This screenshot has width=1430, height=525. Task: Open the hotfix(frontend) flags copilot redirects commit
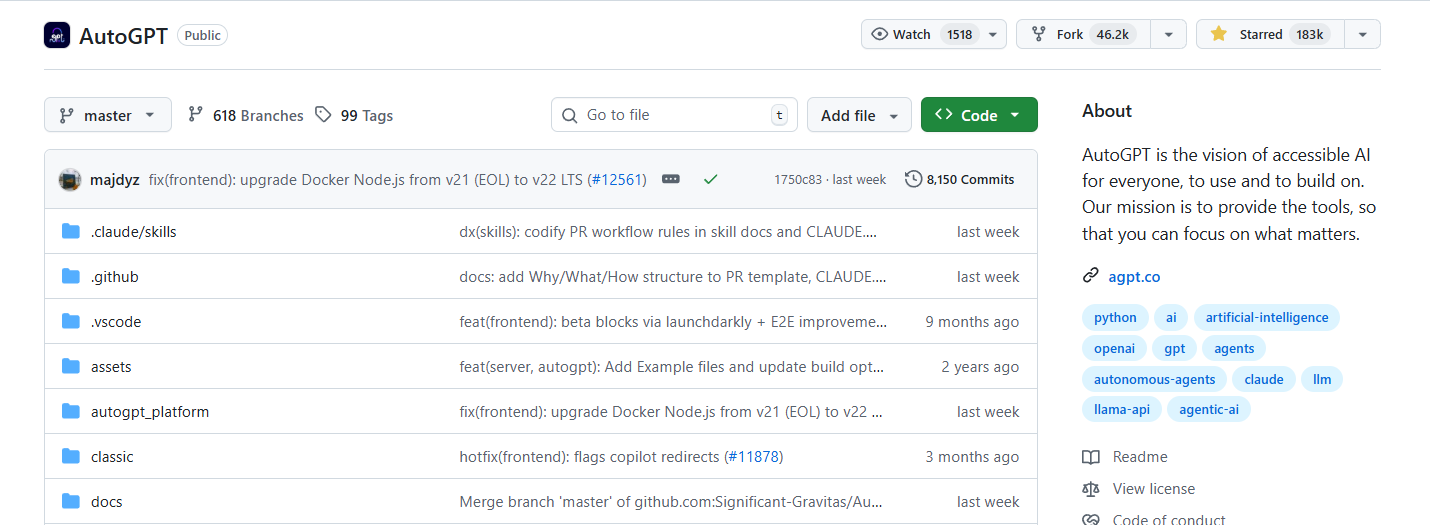pos(589,457)
